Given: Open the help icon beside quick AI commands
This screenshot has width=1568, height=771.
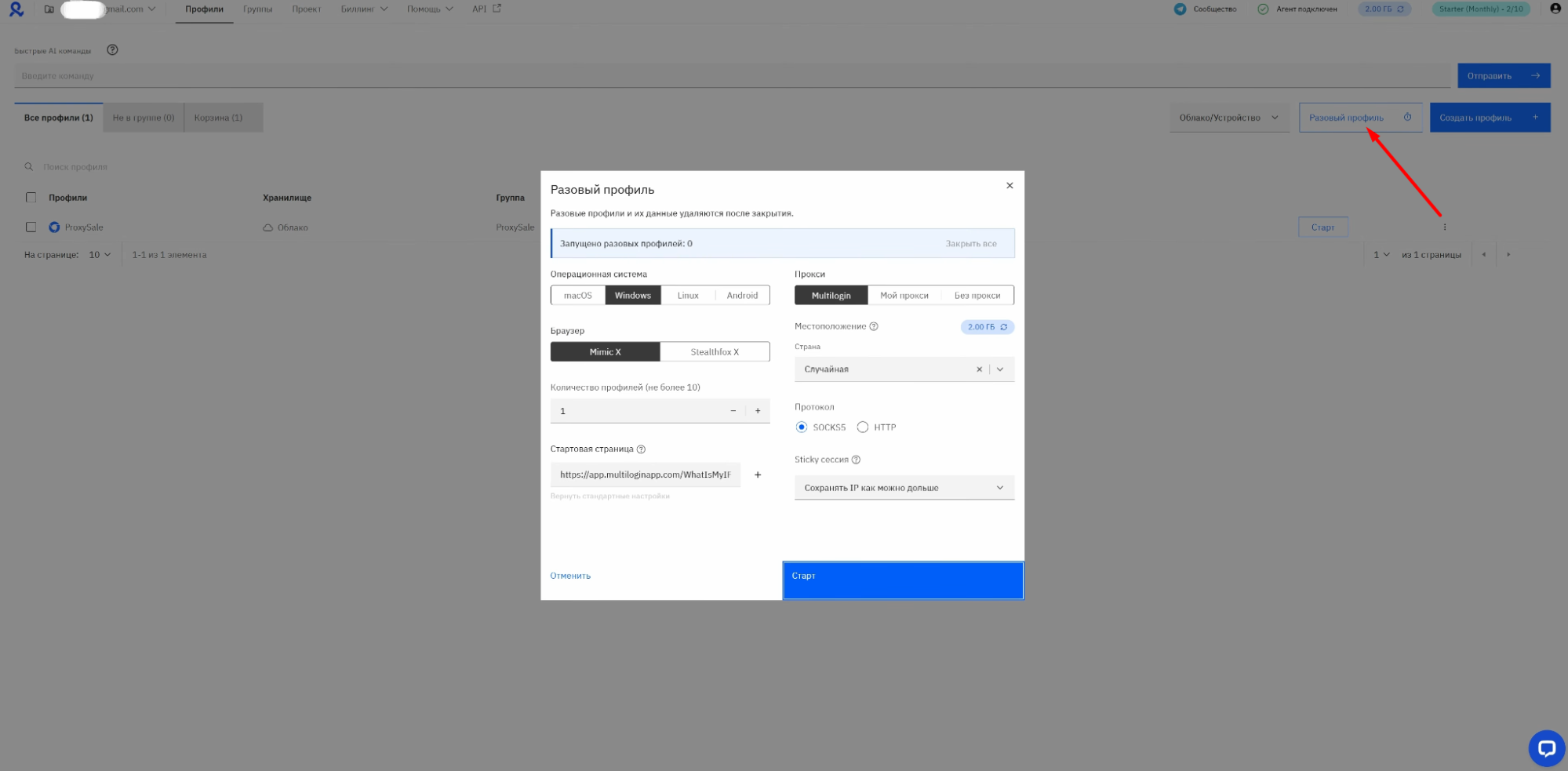Looking at the screenshot, I should point(112,49).
